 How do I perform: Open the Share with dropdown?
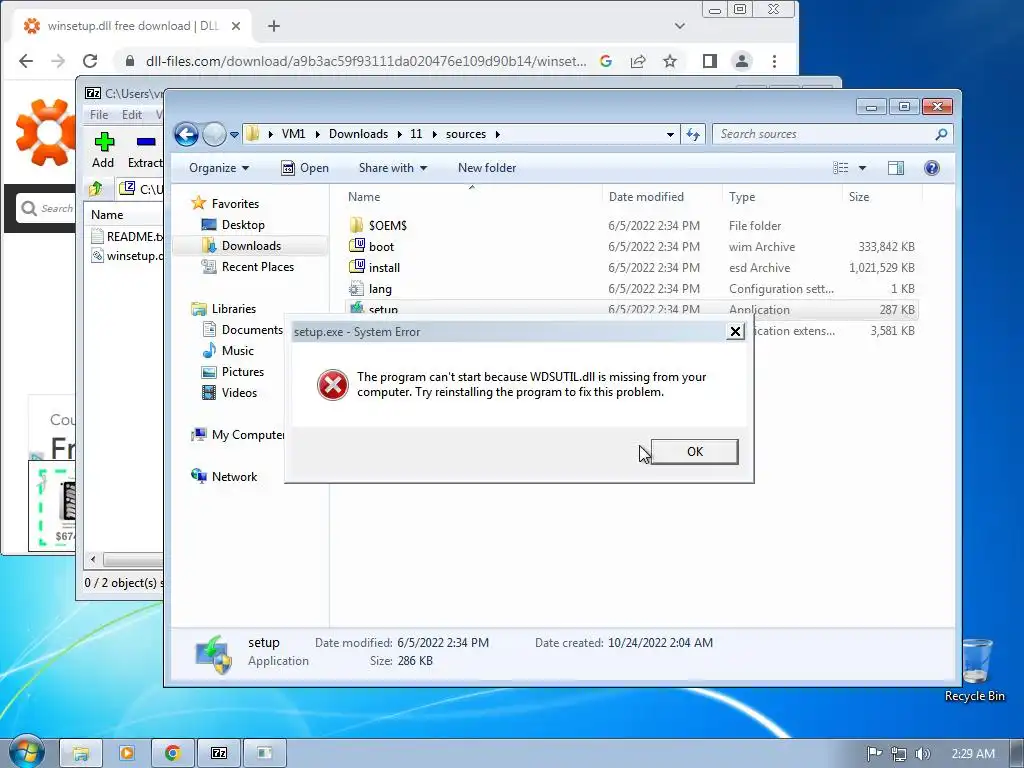[392, 168]
